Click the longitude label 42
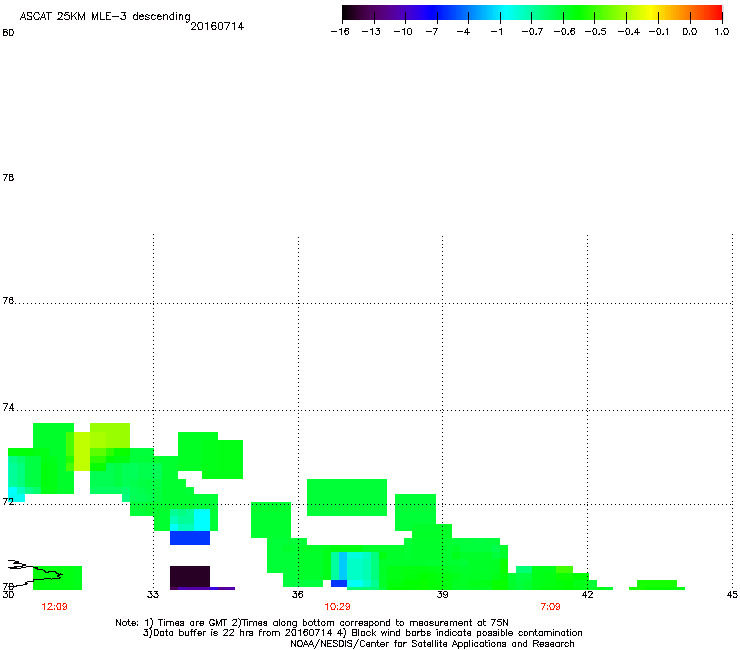 tap(587, 594)
